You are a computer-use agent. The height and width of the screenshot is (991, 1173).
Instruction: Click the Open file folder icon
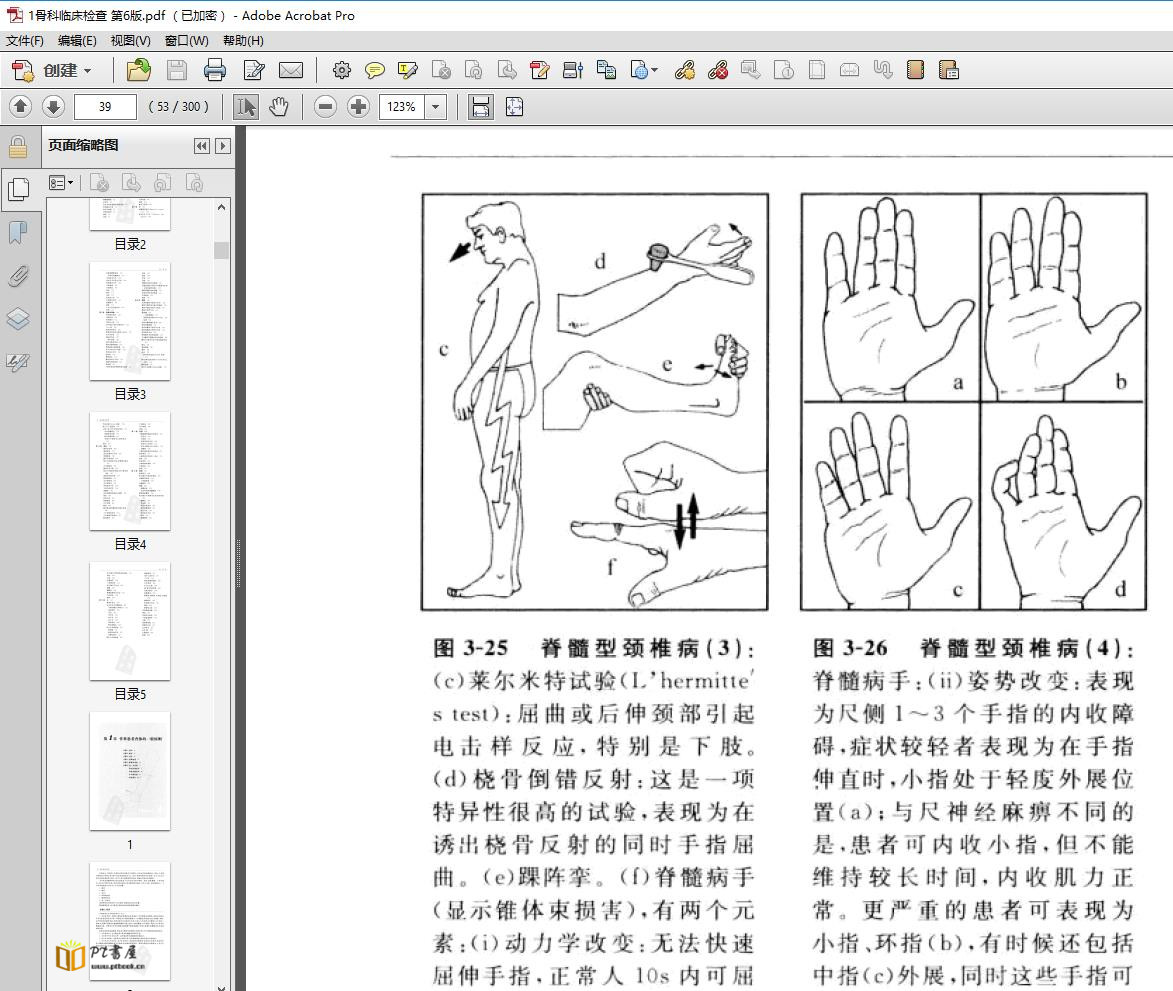point(138,70)
